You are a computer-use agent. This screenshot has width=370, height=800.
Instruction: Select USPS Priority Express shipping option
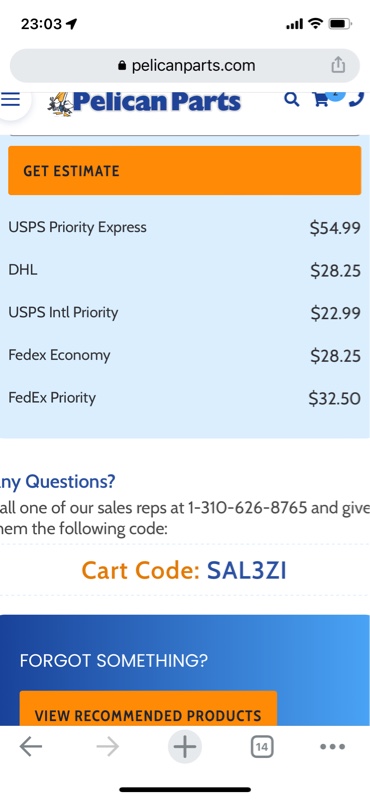click(x=185, y=228)
